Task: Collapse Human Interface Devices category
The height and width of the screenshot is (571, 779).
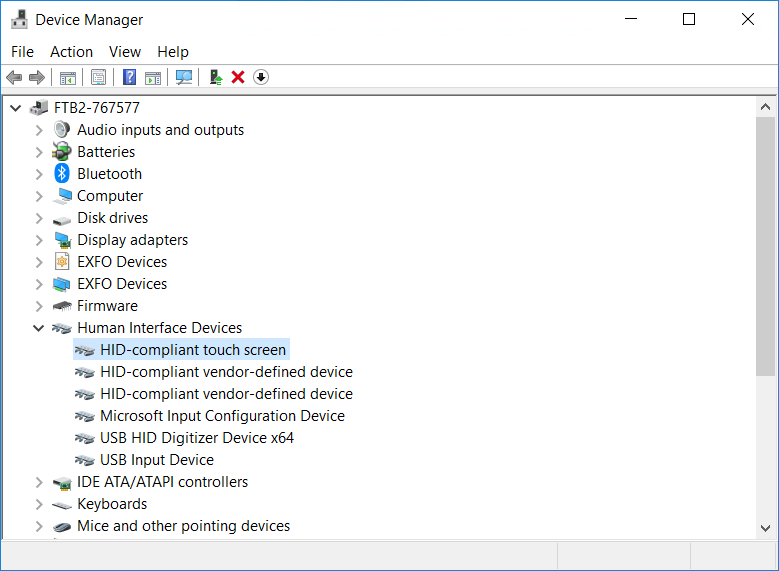Action: click(x=39, y=328)
